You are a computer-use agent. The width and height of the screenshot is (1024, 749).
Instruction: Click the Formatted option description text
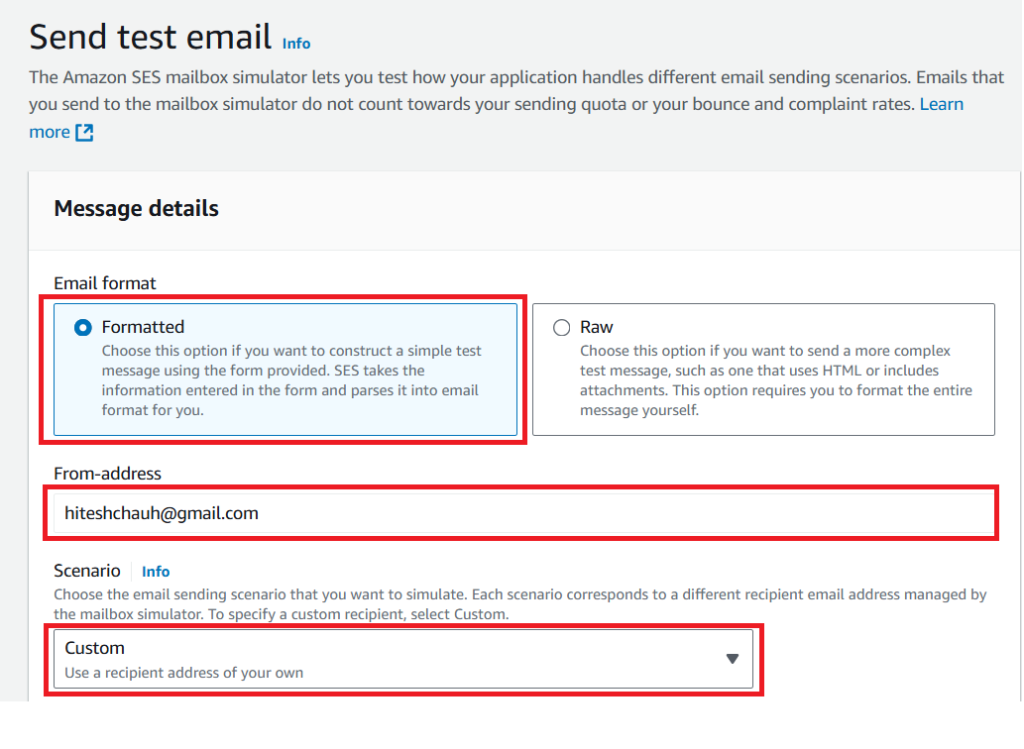coord(291,380)
